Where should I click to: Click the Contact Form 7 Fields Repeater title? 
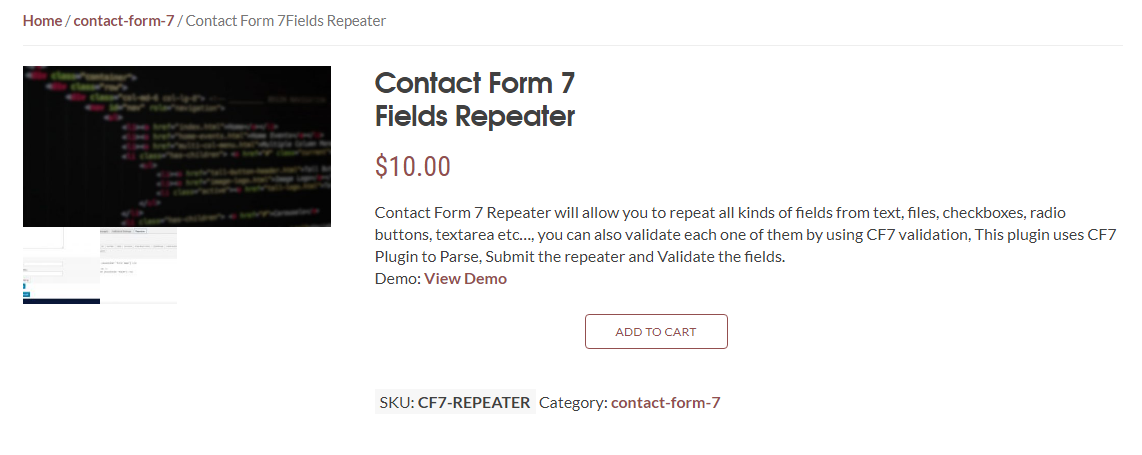pos(475,99)
